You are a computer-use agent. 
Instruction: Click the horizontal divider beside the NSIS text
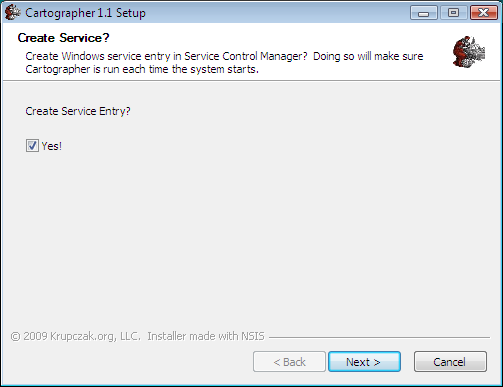point(380,337)
